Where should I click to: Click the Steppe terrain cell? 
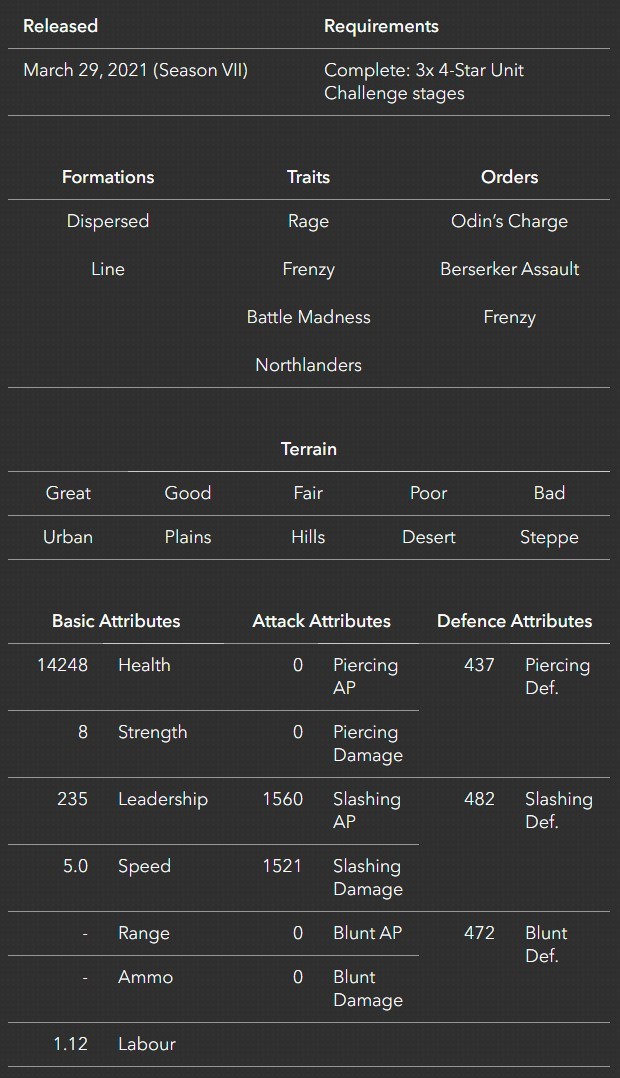[x=549, y=537]
